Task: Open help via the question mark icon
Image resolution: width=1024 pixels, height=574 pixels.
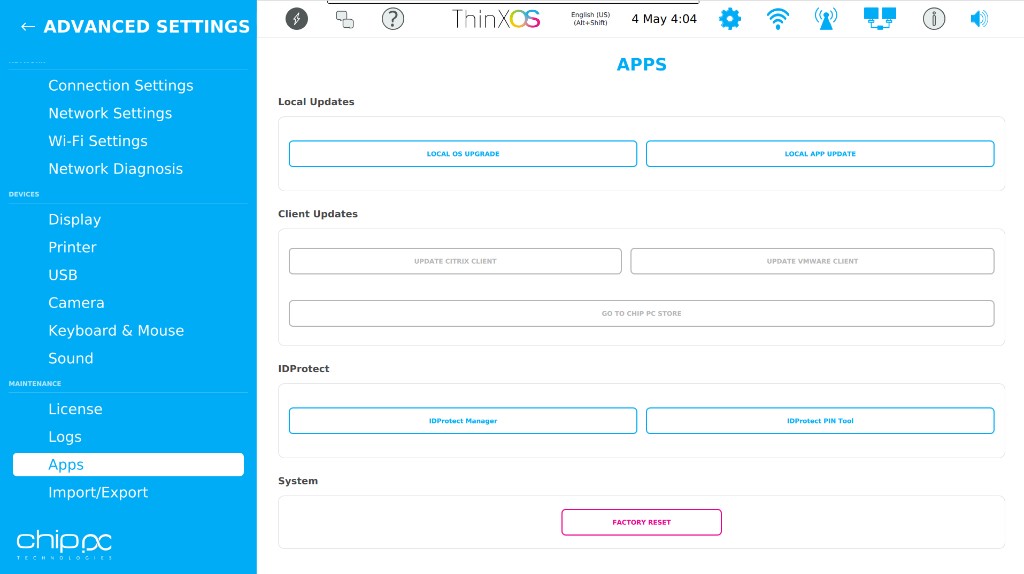Action: point(392,19)
